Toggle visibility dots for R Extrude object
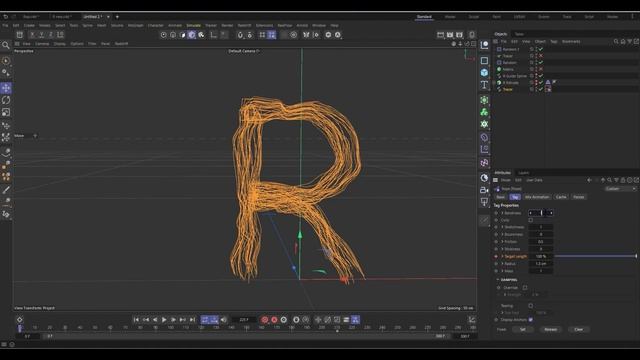640x360 pixels. pos(536,82)
